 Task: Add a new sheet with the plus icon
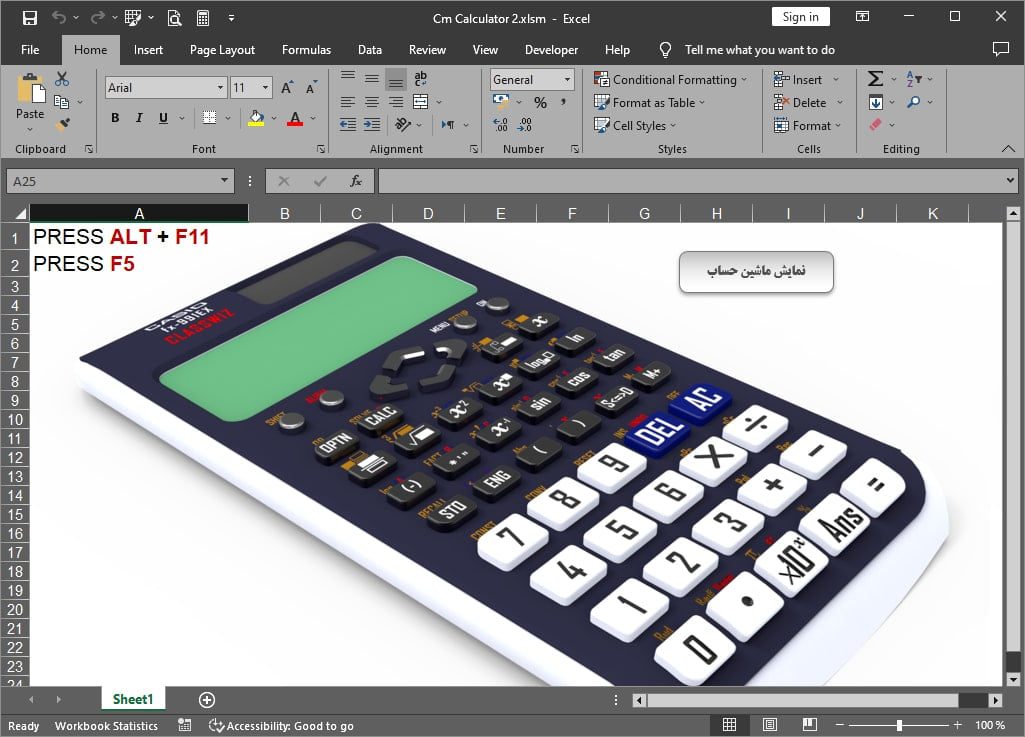pos(207,700)
